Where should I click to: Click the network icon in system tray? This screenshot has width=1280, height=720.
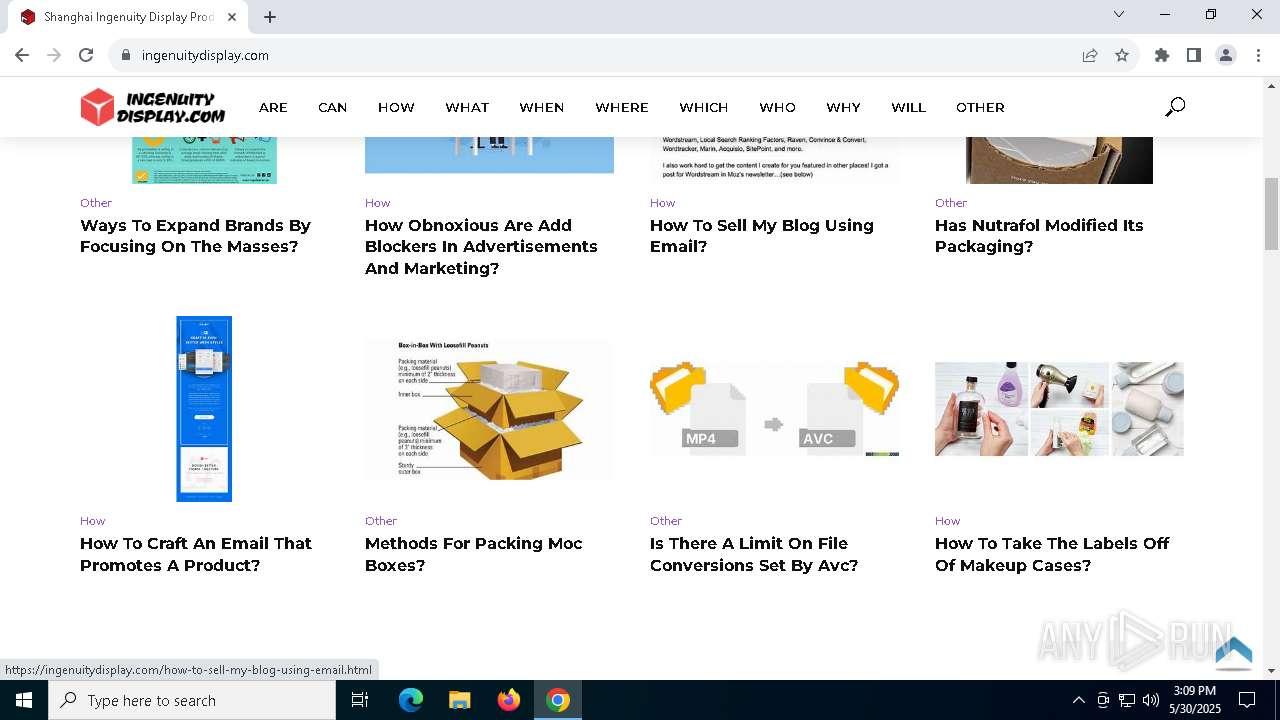(1127, 700)
